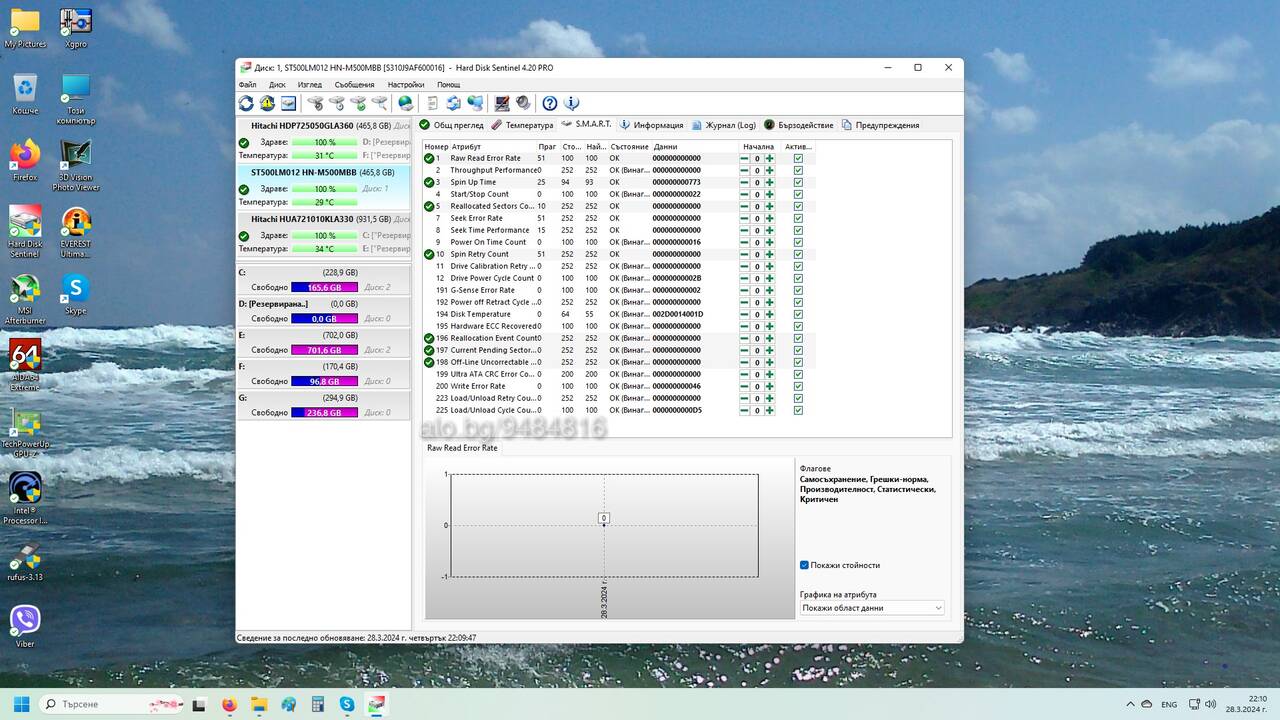Open the rufus-3.13 desktop icon
The image size is (1280, 720).
tap(25, 562)
